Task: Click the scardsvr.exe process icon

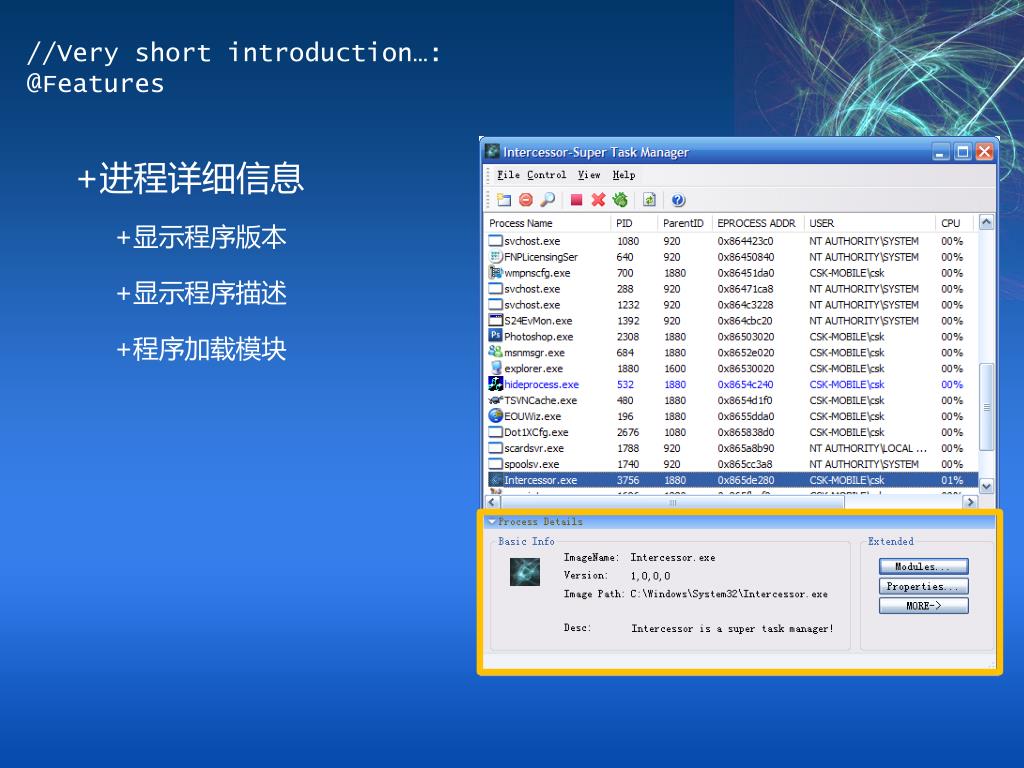Action: (496, 447)
